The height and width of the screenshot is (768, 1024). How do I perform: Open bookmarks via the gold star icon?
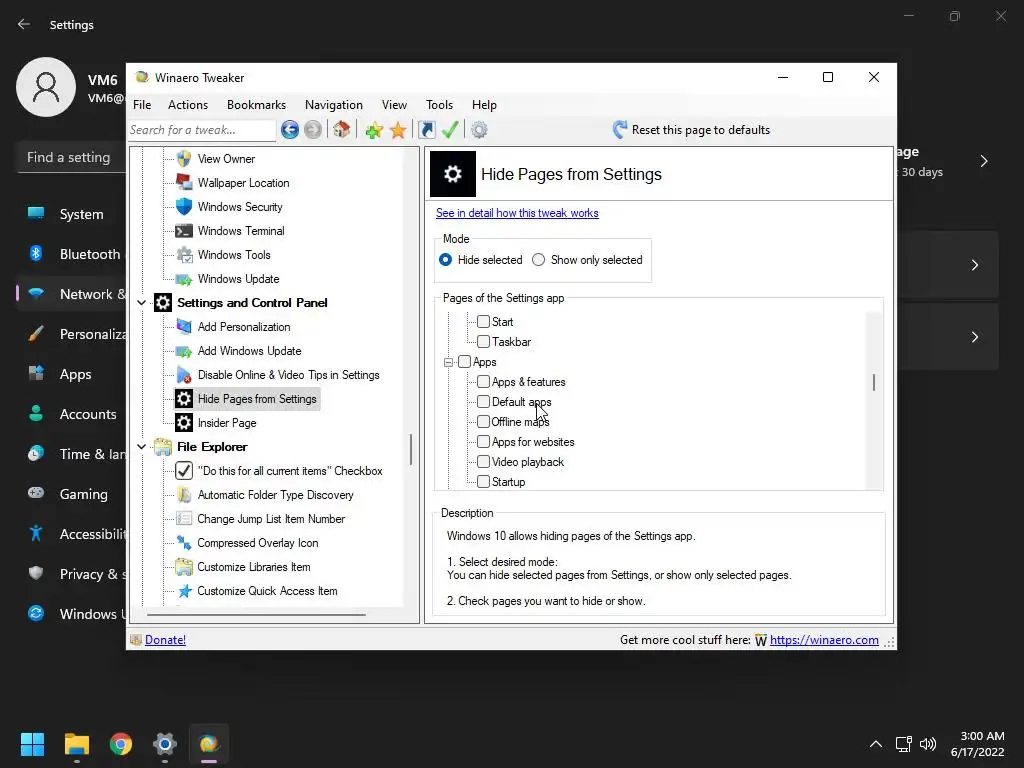(x=398, y=130)
